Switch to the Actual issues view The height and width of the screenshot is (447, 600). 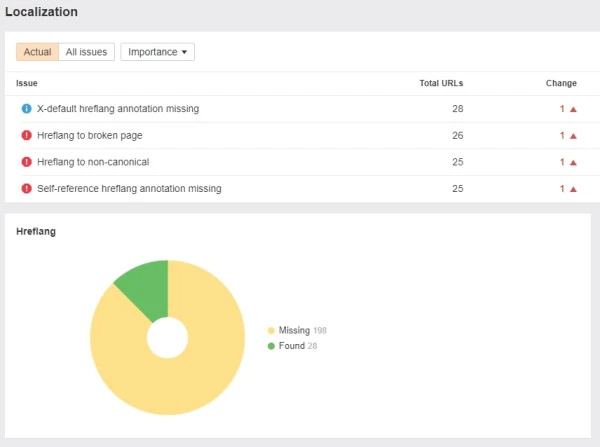(x=37, y=52)
